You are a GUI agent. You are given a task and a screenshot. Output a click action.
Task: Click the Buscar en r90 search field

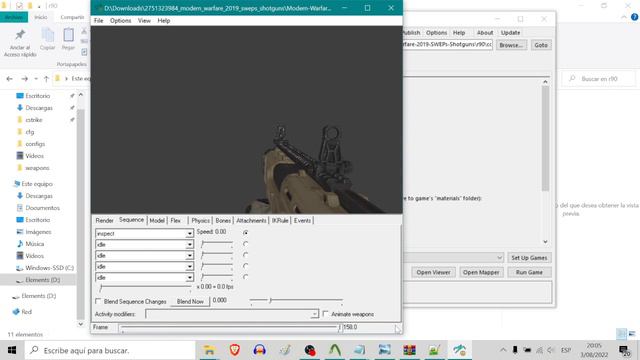tap(598, 79)
